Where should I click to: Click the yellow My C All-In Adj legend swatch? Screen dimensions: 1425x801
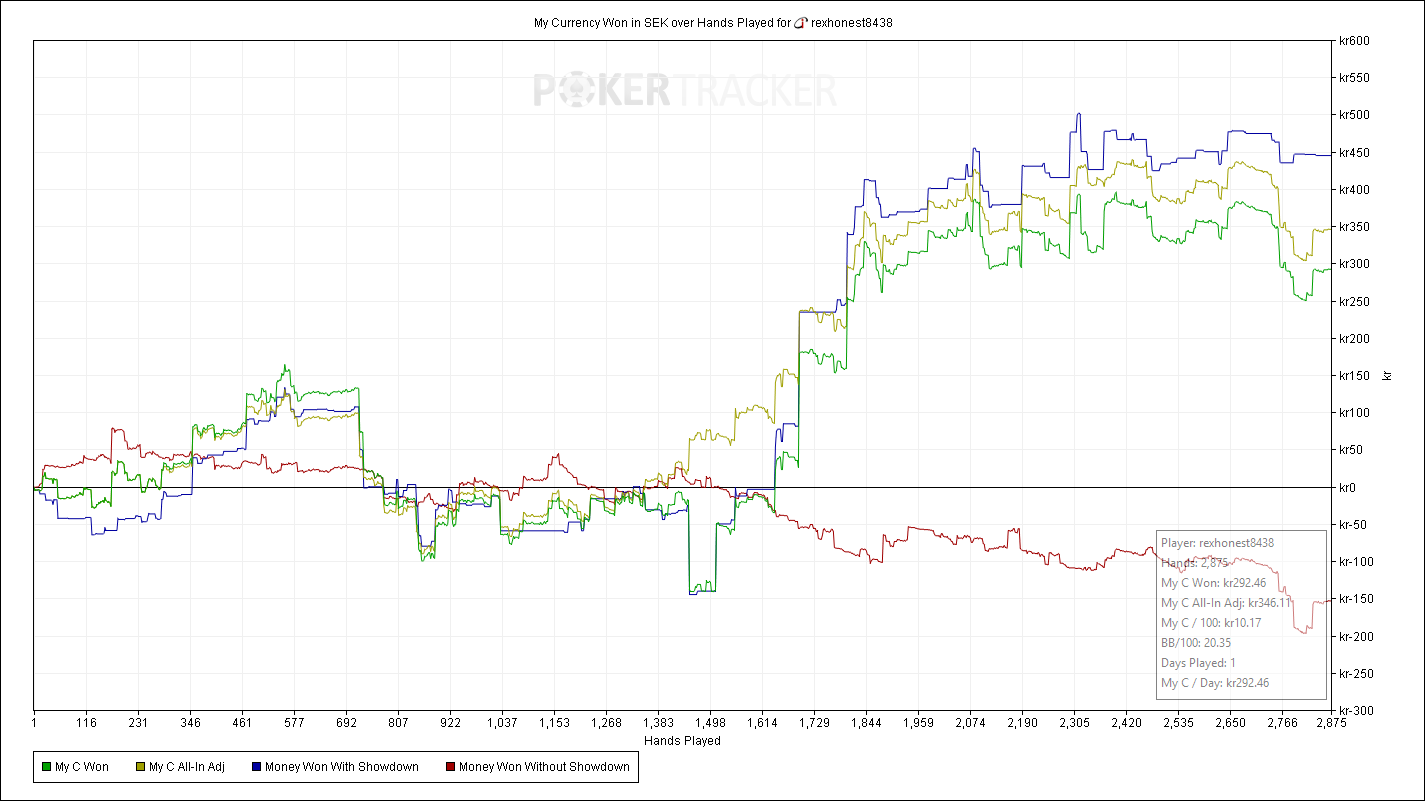[138, 767]
